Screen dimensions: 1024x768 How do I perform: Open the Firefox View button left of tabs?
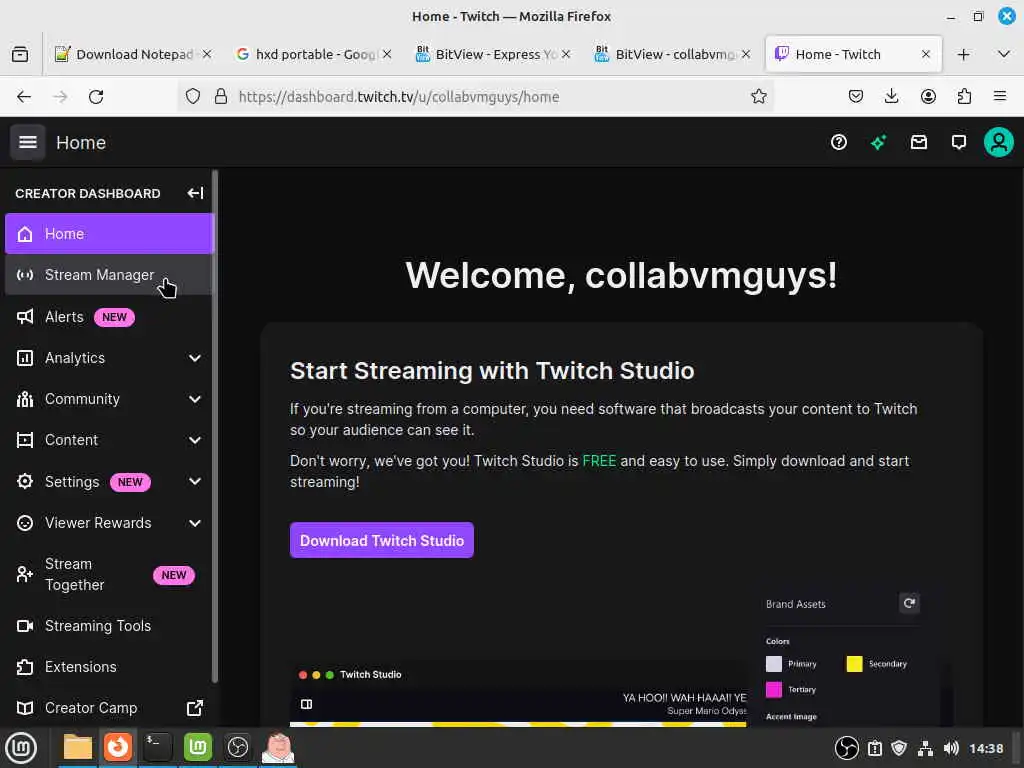20,54
